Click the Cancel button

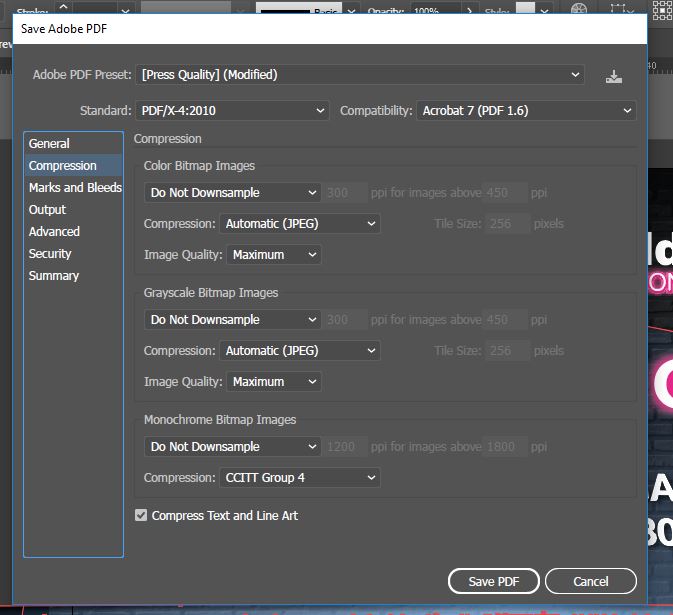(x=590, y=581)
